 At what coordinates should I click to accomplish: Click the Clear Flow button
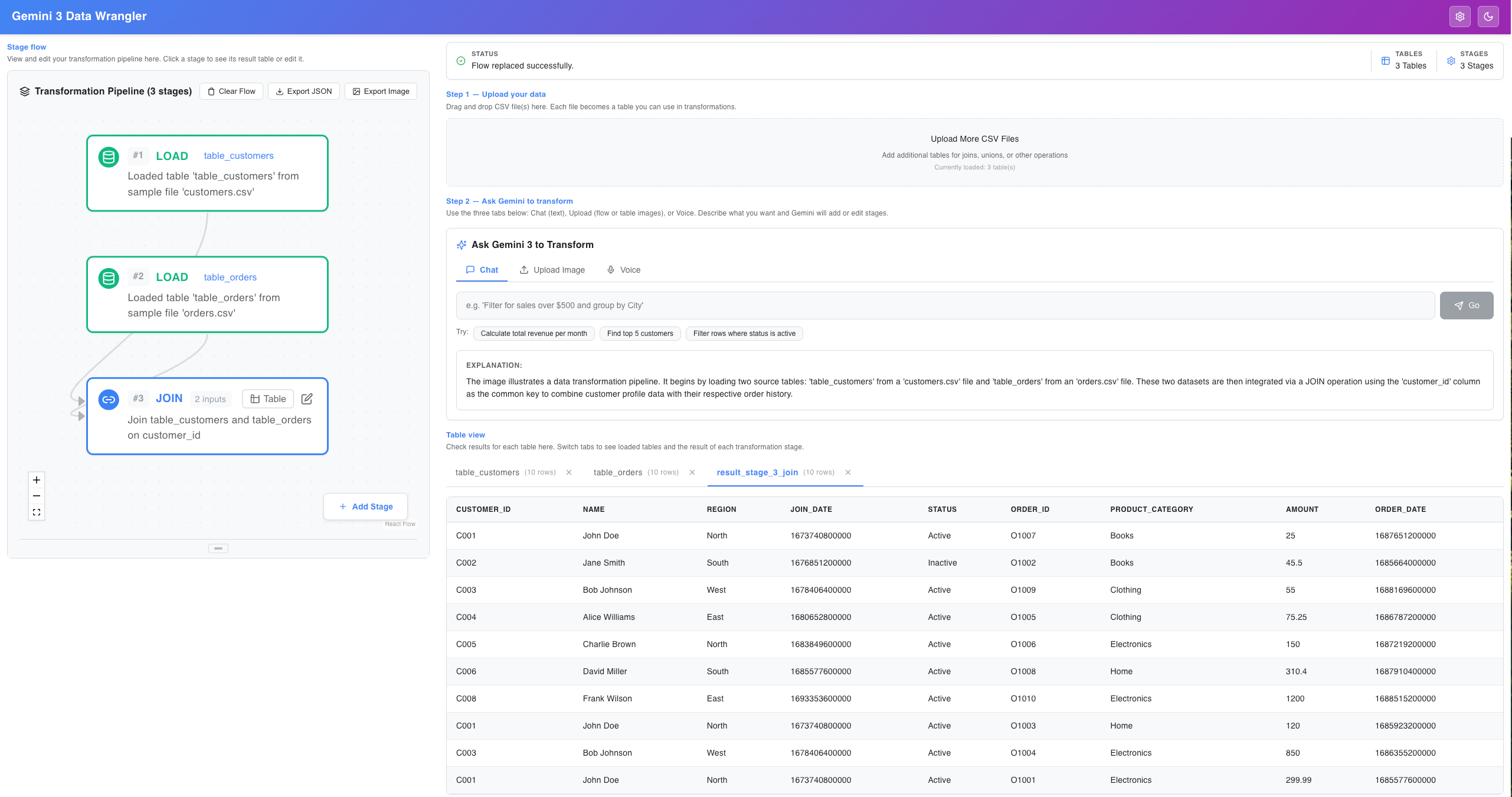231,92
